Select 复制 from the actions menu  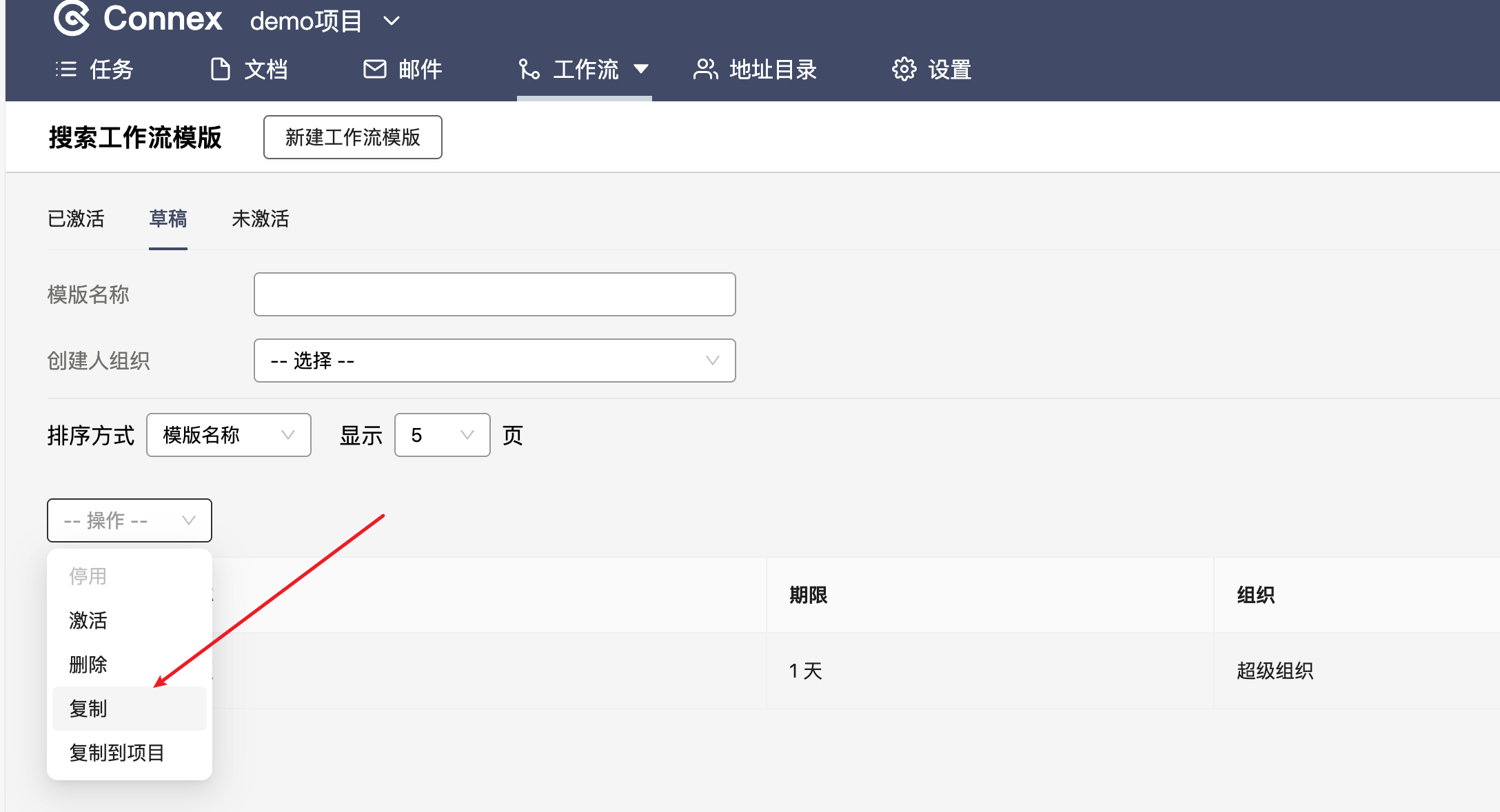88,709
